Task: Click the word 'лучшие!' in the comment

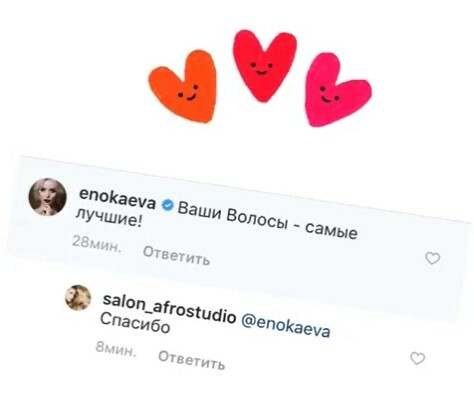Action: point(109,217)
